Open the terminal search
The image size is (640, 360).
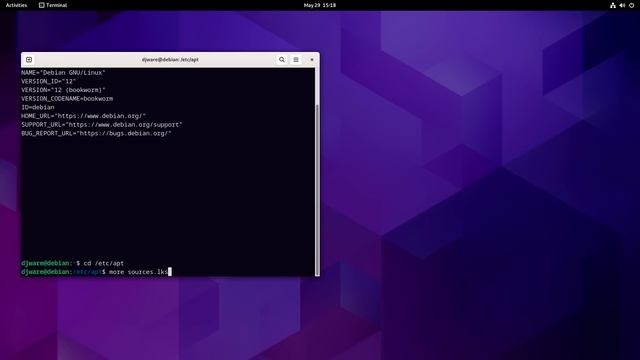(282, 60)
